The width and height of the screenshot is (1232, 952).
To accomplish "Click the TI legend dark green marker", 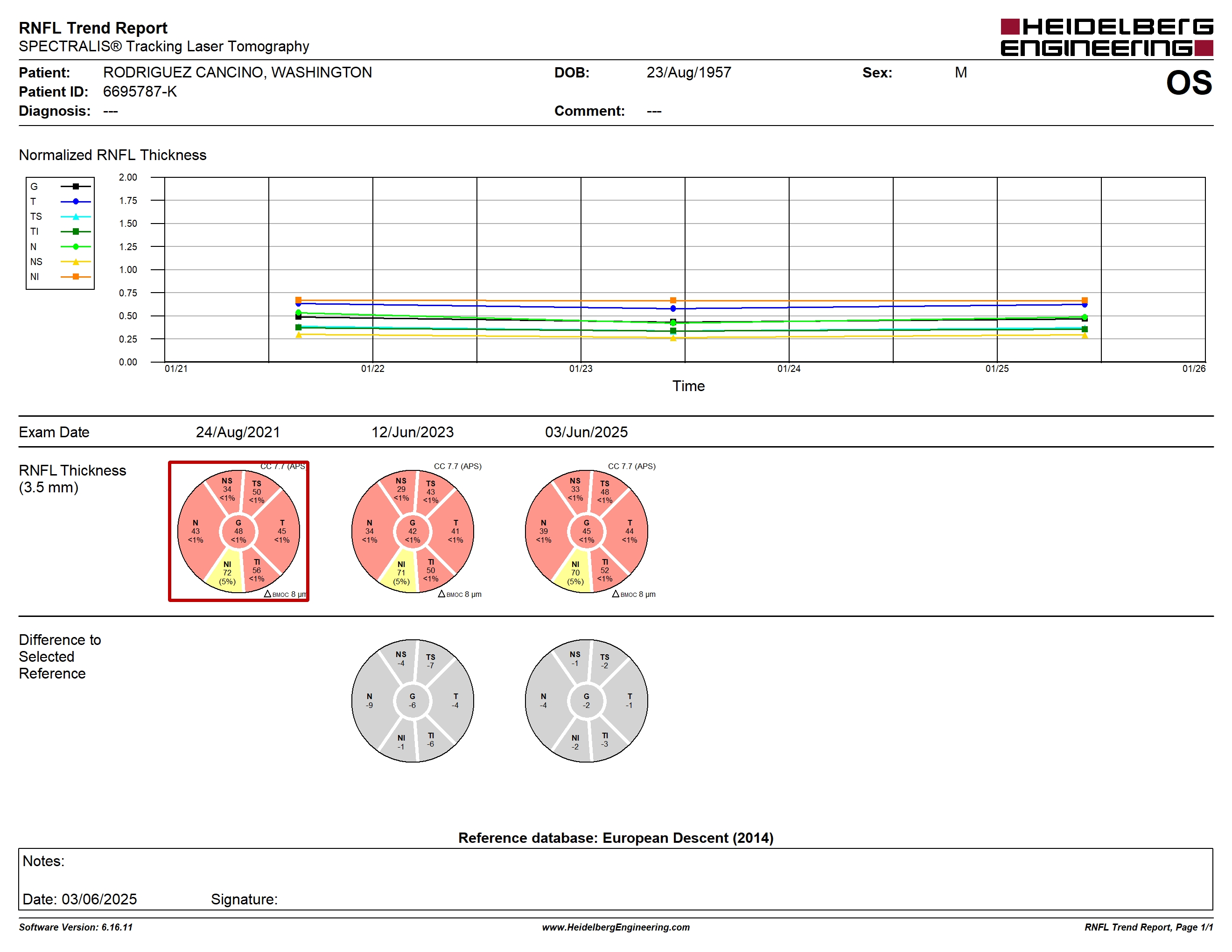I will [76, 231].
